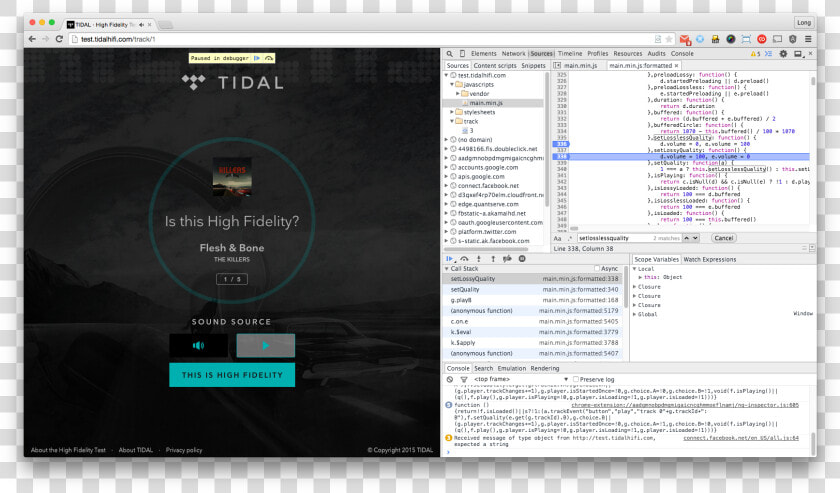This screenshot has height=493, width=840.
Task: Open the Privacy policy link
Action: pos(184,450)
